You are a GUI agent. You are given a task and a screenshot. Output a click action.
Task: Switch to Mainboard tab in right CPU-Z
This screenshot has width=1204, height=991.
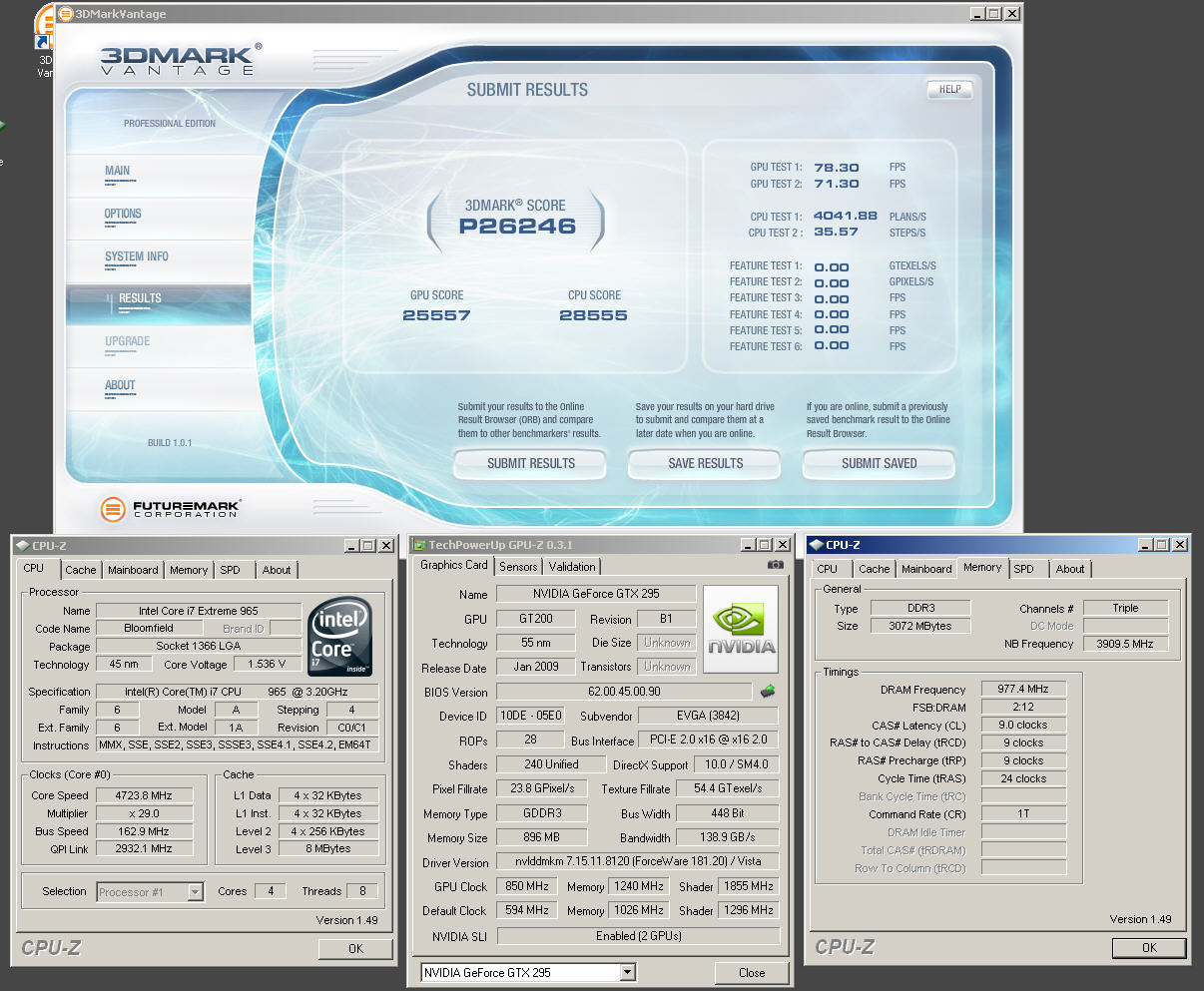(926, 569)
